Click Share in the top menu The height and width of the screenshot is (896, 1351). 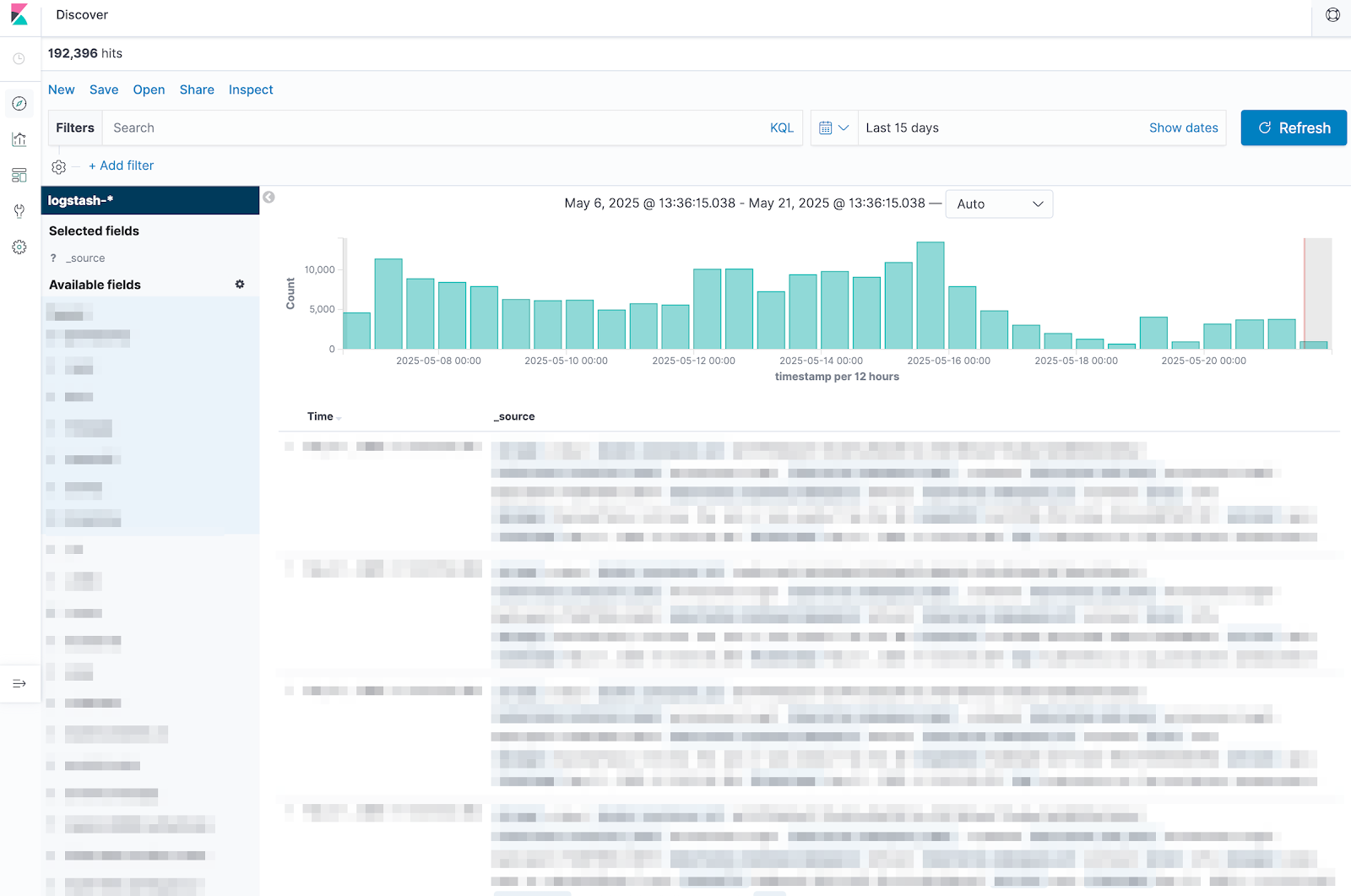click(197, 90)
